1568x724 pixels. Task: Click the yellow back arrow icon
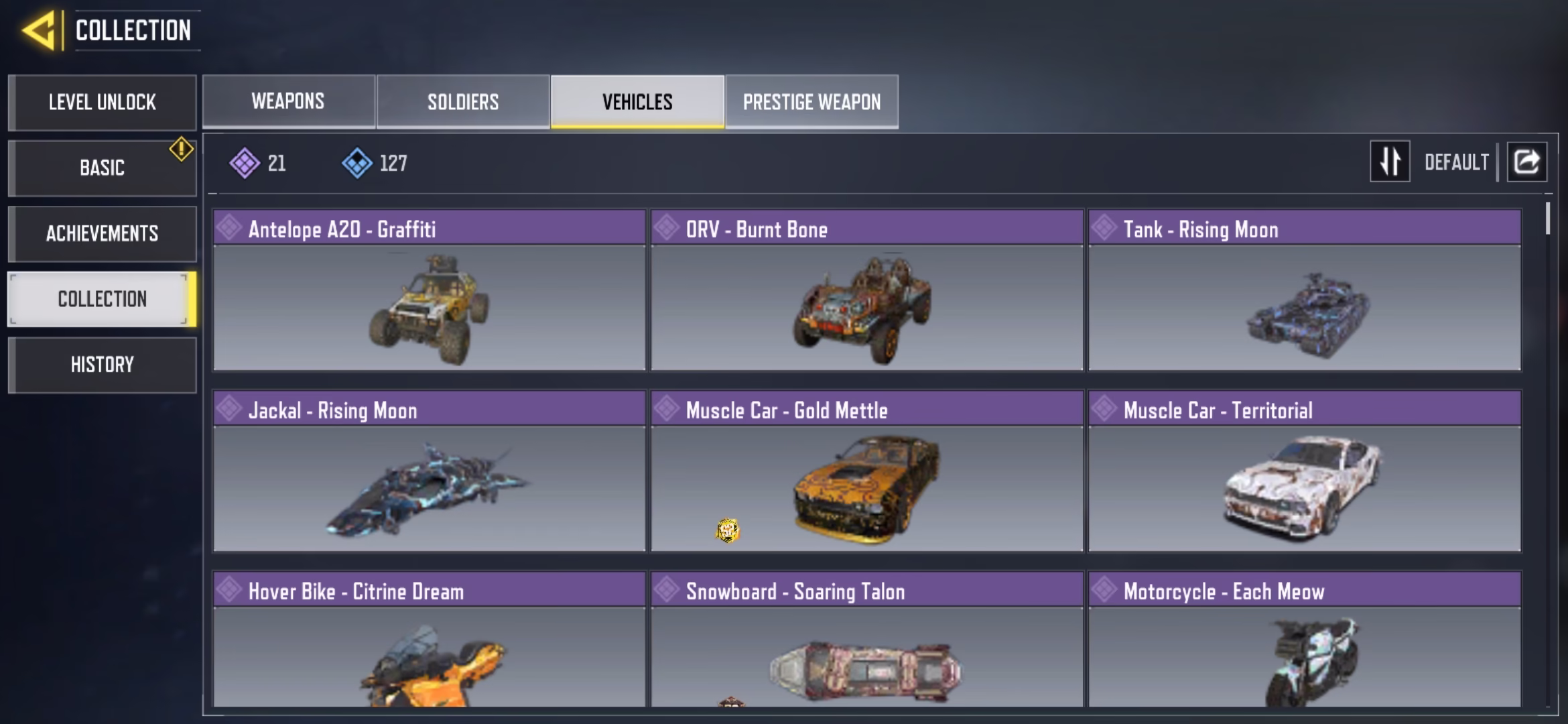[38, 30]
